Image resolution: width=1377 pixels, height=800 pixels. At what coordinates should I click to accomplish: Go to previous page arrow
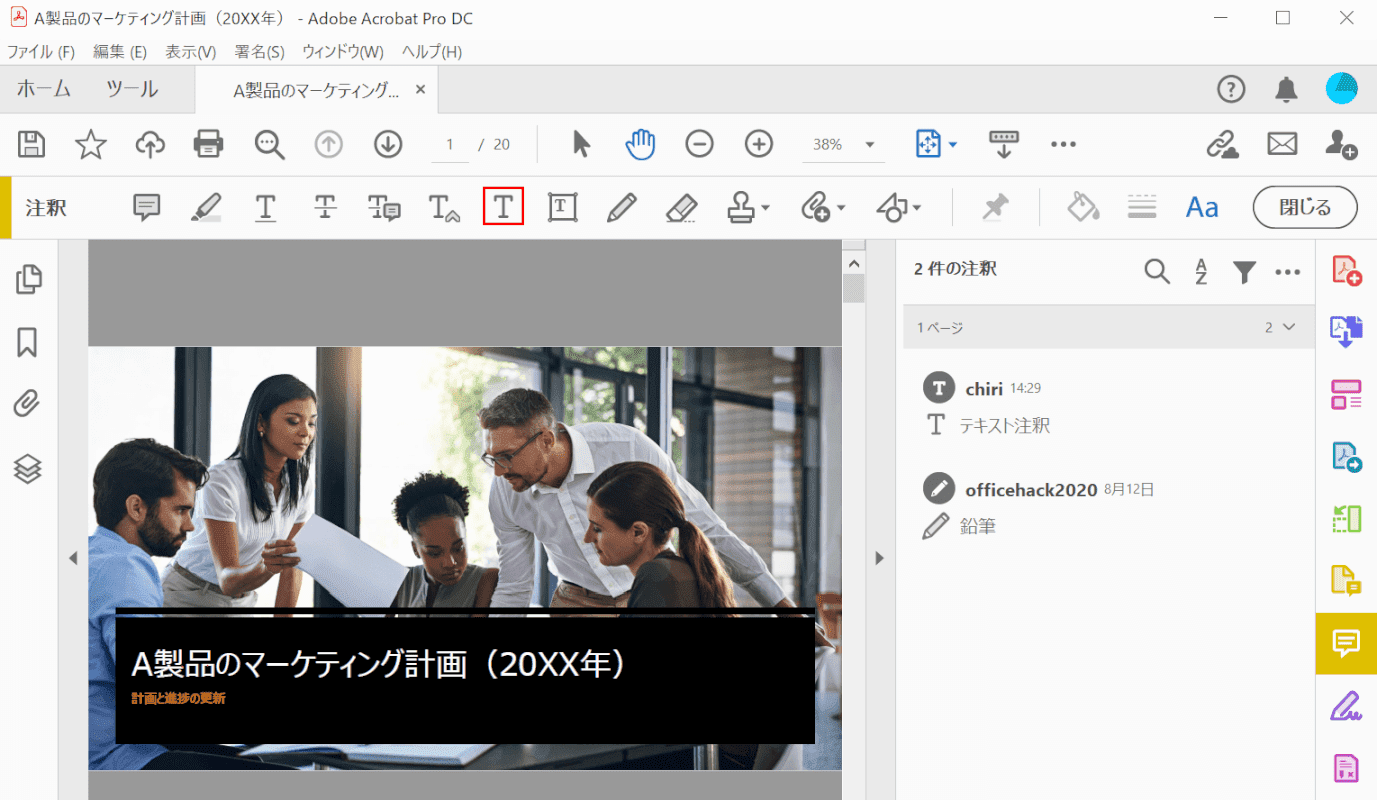[329, 144]
